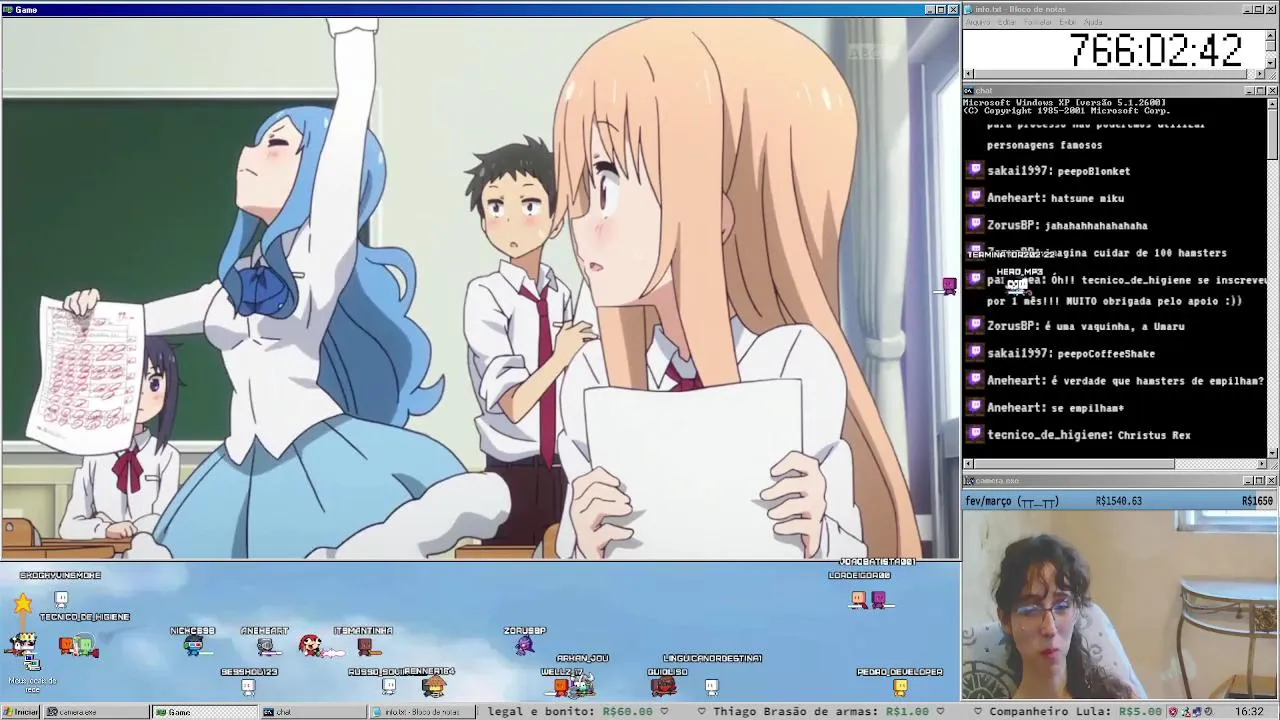Screen dimensions: 1280x720
Task: Select the ITSMANTINHA character sprite
Action: click(366, 646)
